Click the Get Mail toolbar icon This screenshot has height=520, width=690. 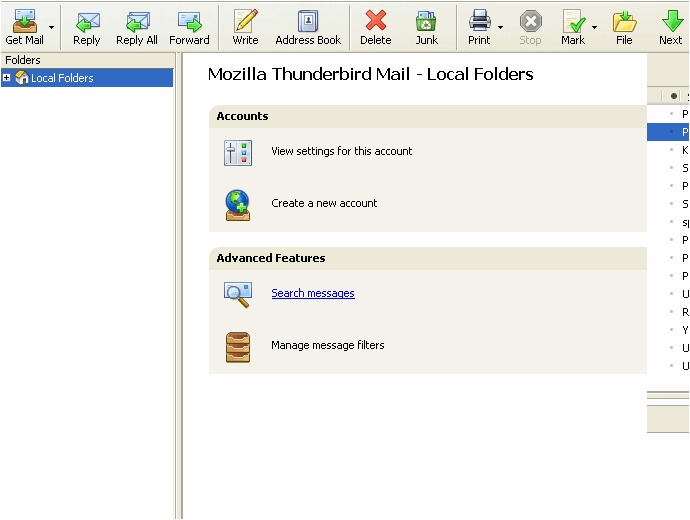(25, 21)
